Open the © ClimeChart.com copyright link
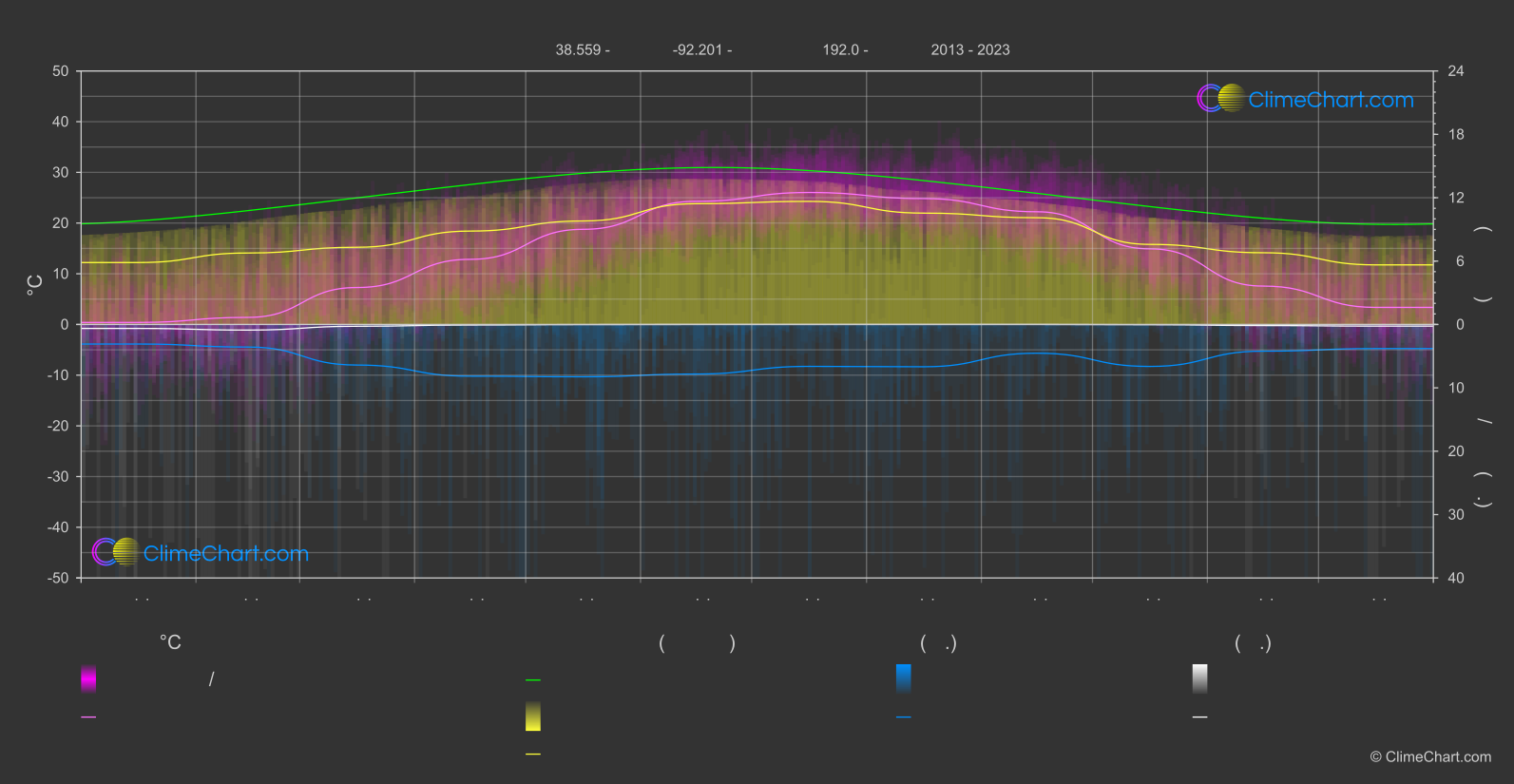 pos(1430,757)
